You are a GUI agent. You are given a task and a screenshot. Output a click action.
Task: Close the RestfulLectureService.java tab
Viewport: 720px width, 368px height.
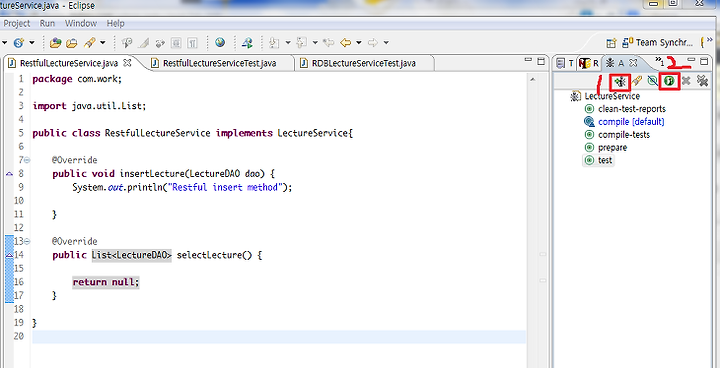click(x=128, y=63)
